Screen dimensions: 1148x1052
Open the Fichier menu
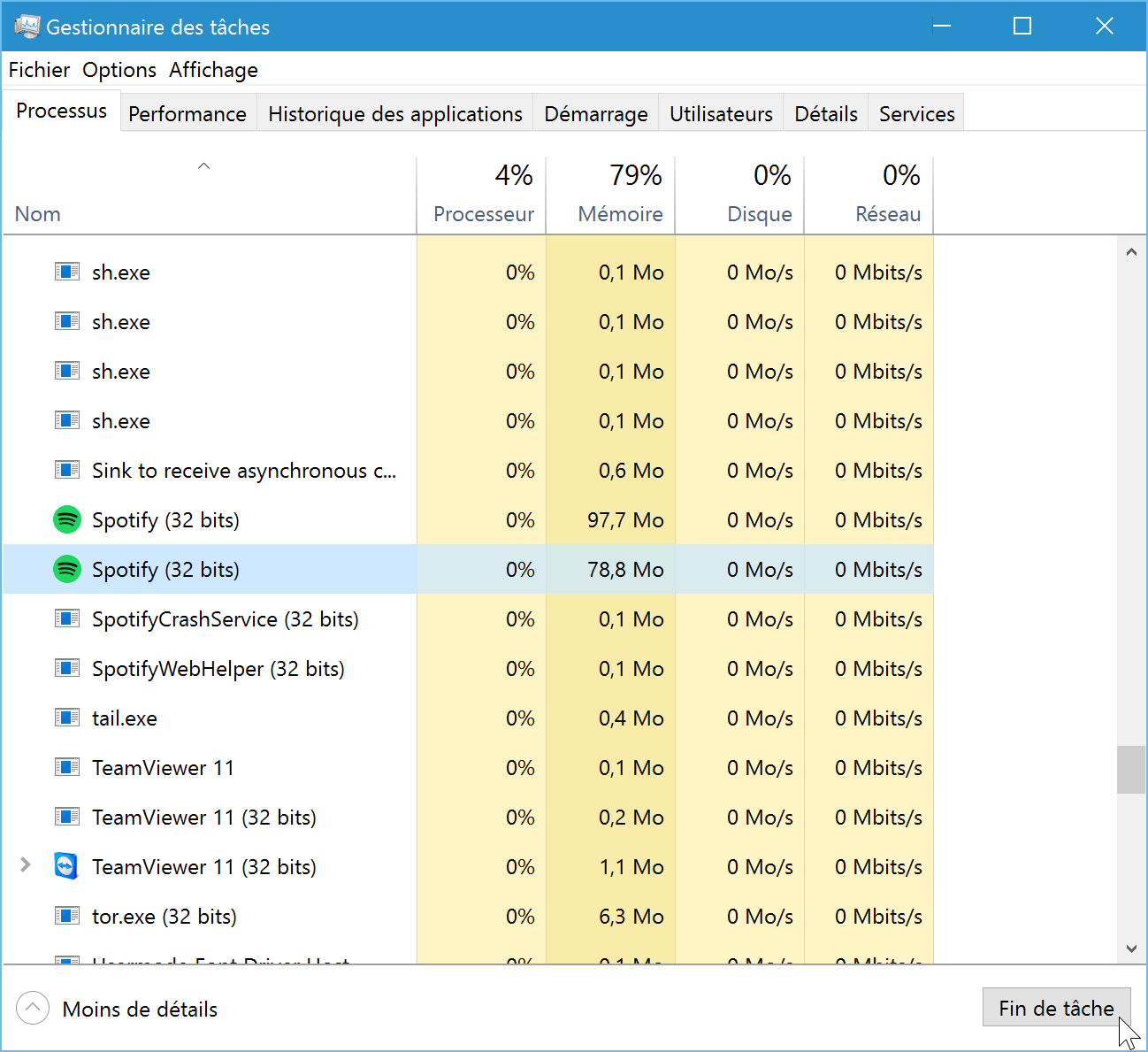coord(39,70)
